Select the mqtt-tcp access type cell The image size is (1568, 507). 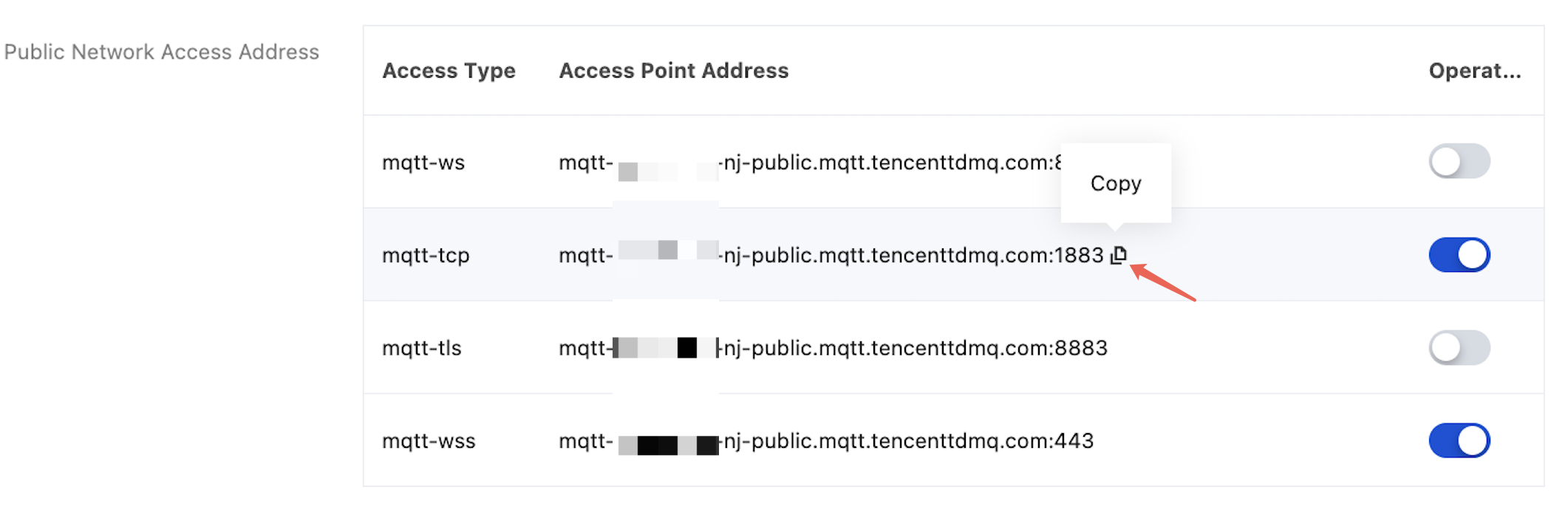point(426,256)
